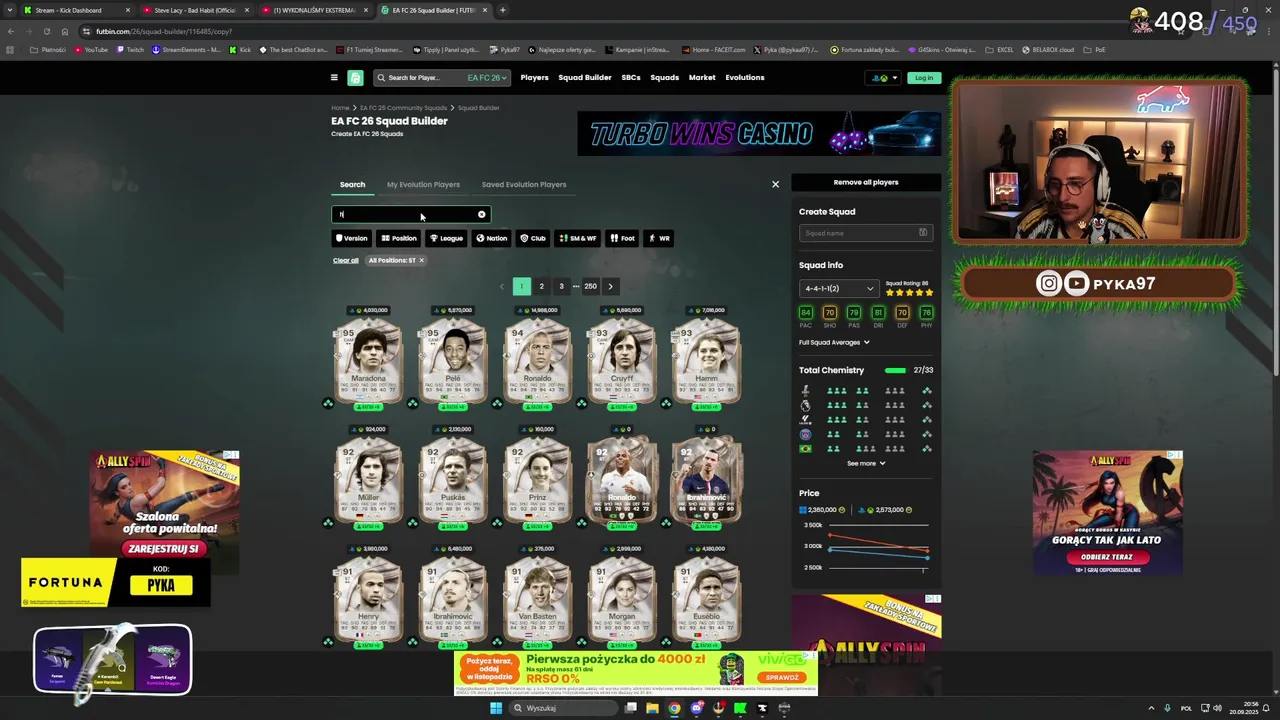Select the Müller 92 player card
This screenshot has height=720, width=1280.
point(369,482)
